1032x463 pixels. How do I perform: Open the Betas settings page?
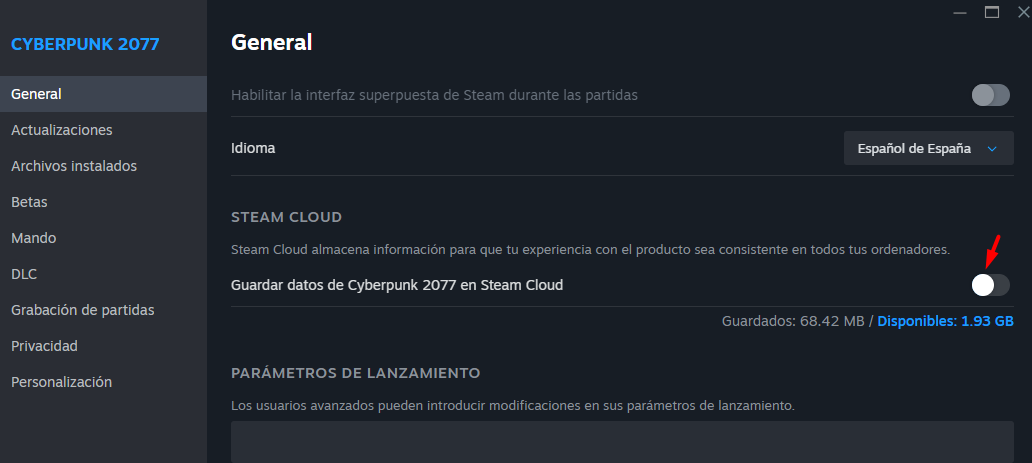click(103, 202)
